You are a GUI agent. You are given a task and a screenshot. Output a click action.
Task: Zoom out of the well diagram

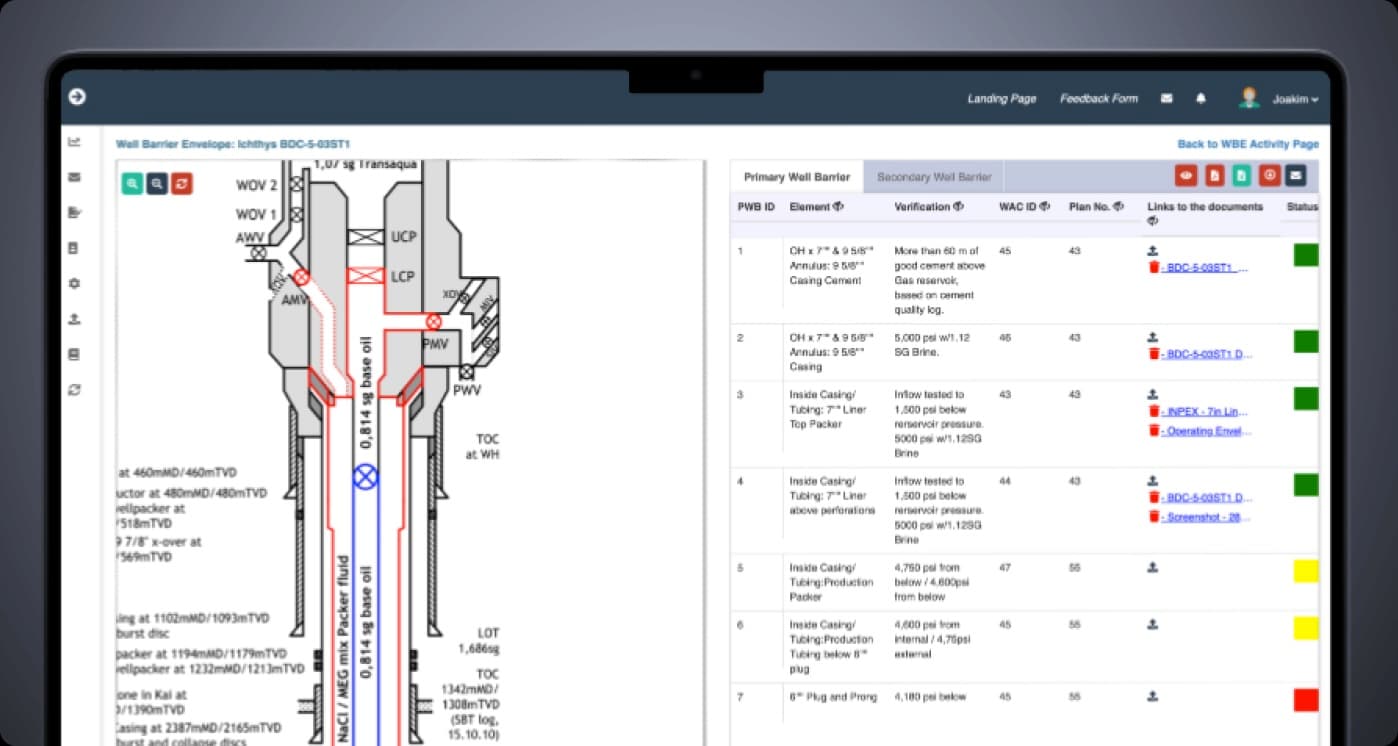point(157,183)
